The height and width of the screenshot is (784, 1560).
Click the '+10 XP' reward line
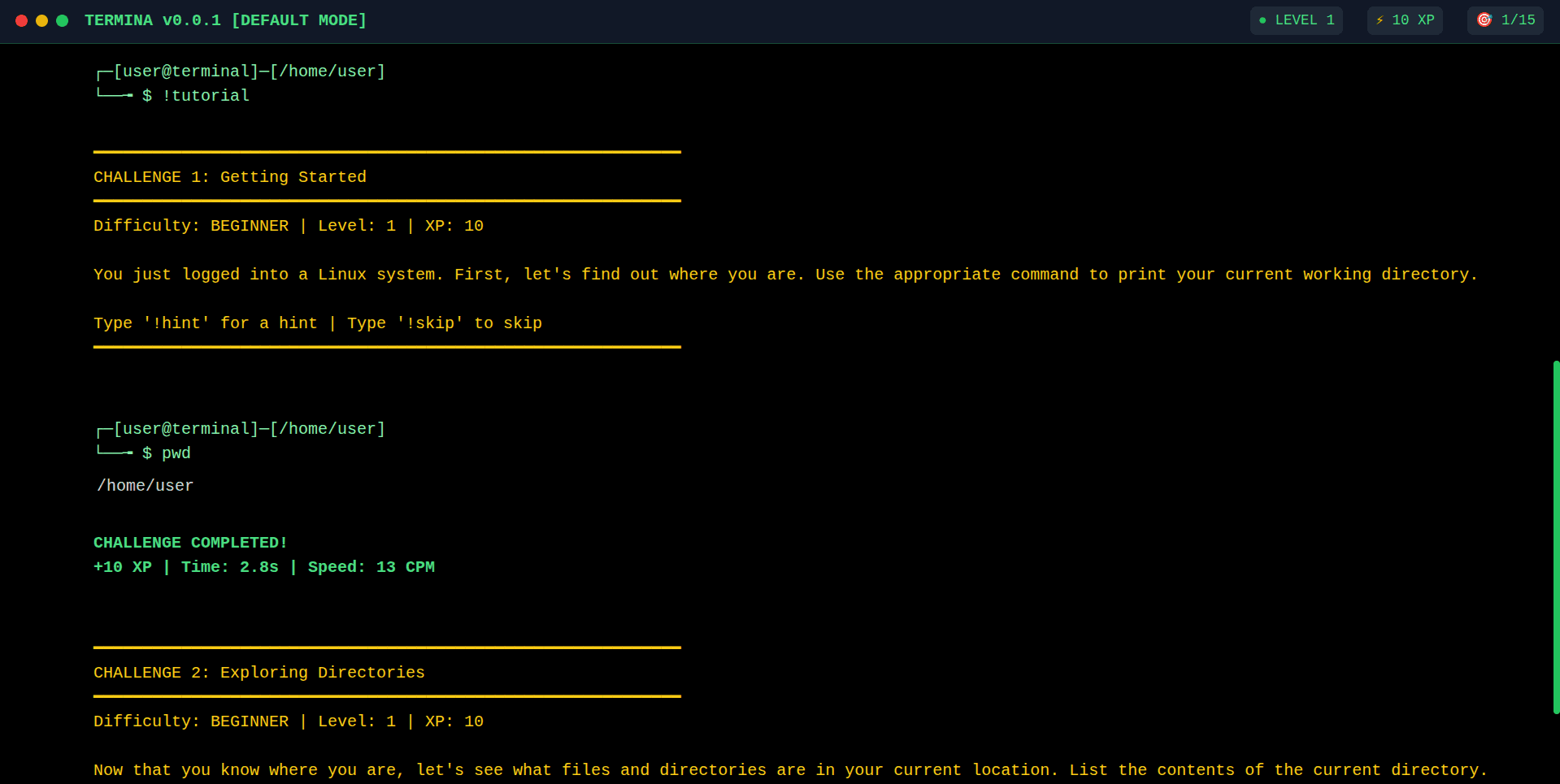[x=122, y=567]
